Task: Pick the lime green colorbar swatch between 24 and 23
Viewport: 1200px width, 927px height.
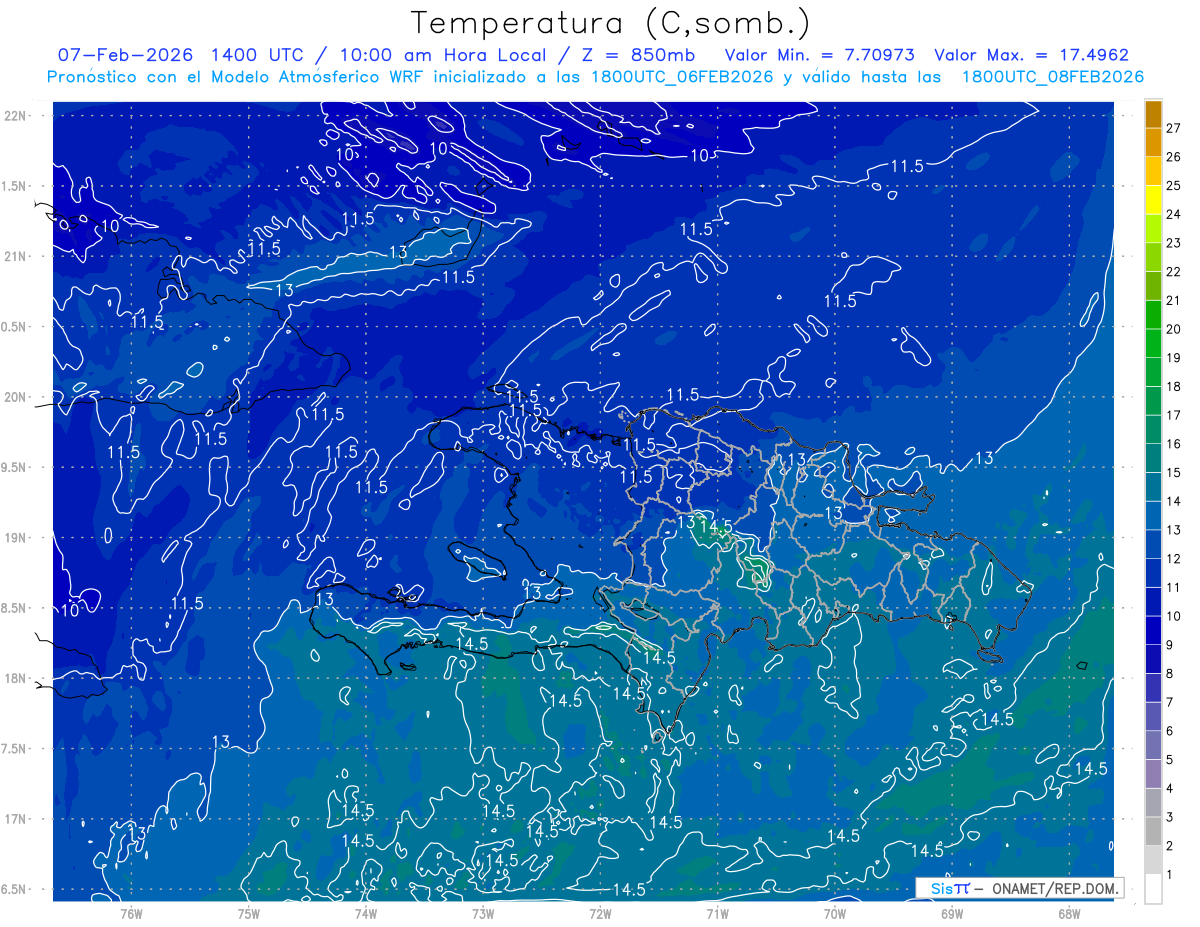Action: (x=1153, y=229)
